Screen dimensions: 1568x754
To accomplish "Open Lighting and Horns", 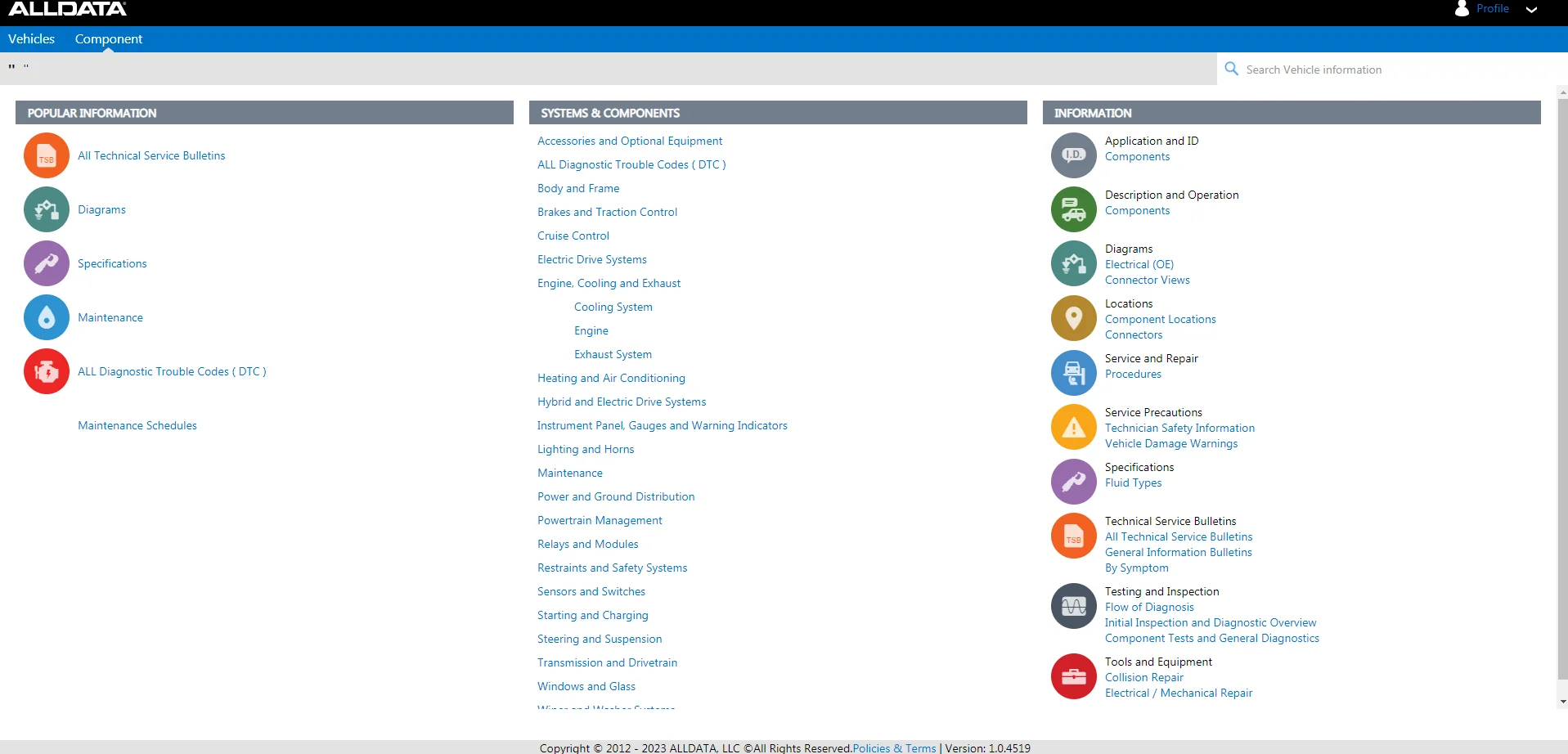I will coord(586,449).
